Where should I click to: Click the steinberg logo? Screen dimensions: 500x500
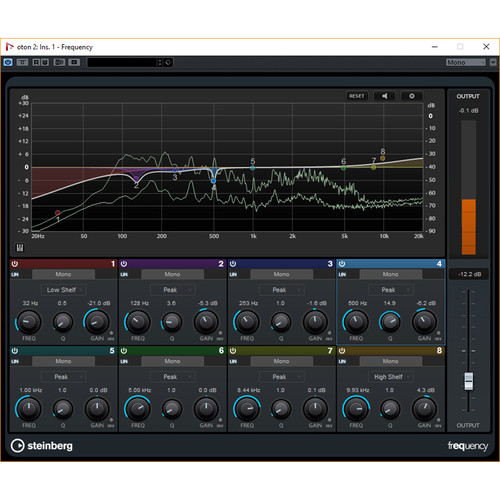pos(42,446)
